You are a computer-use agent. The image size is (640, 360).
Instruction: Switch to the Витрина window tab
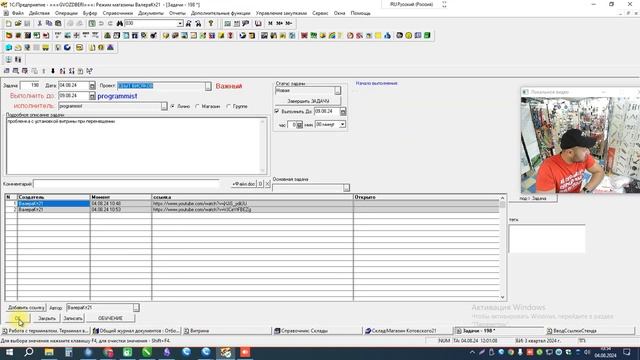[226, 331]
